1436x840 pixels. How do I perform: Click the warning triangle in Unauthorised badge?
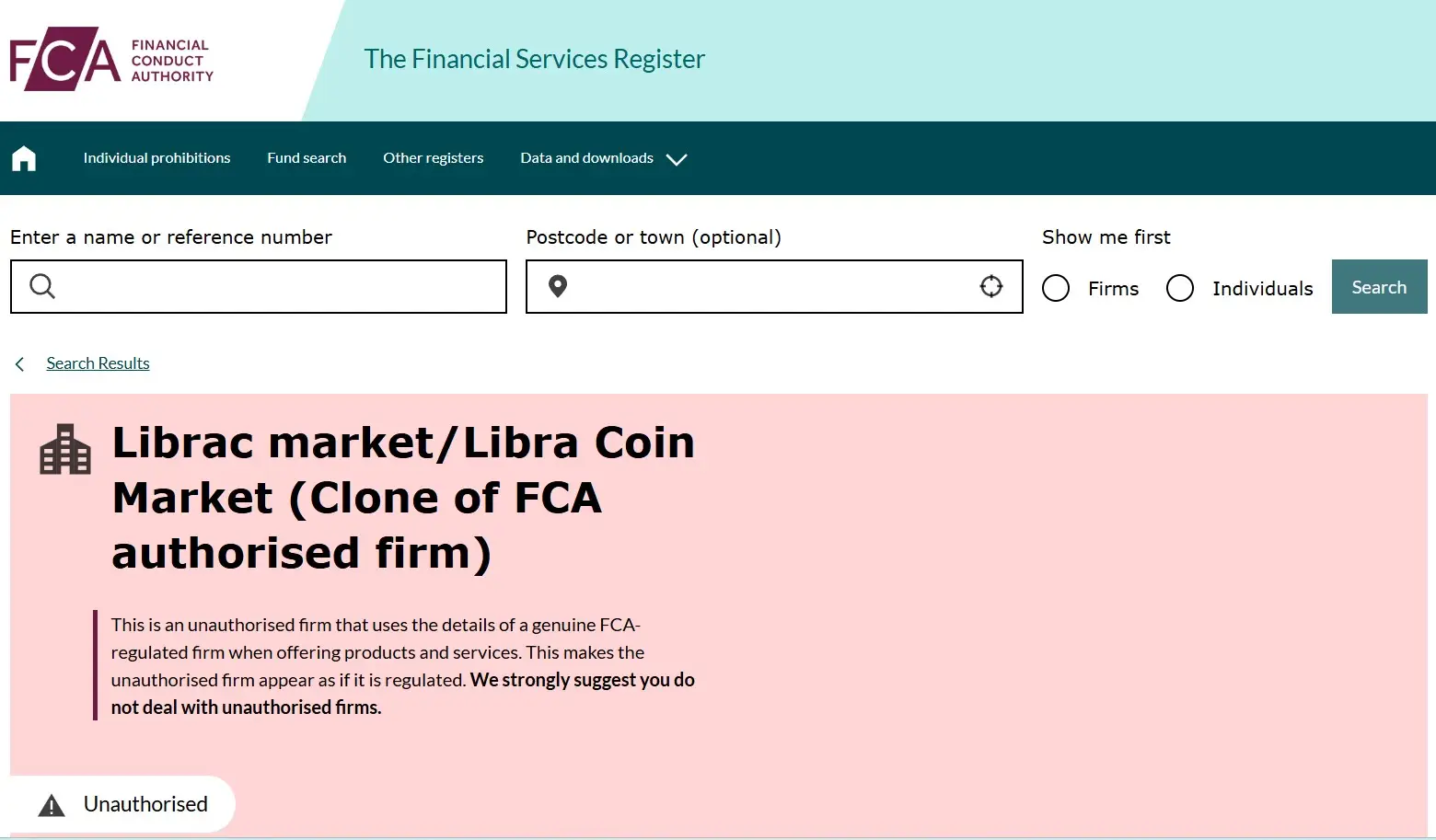point(52,804)
